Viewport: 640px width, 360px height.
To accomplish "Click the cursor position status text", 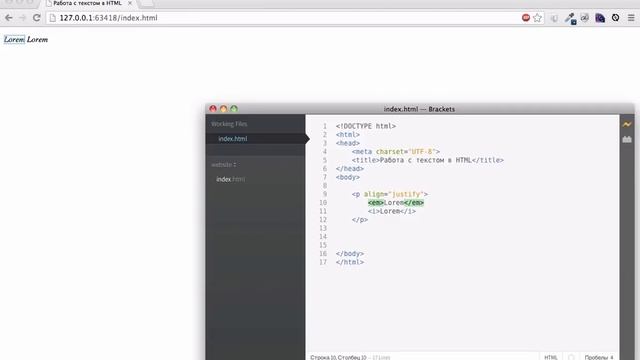I will [338, 357].
